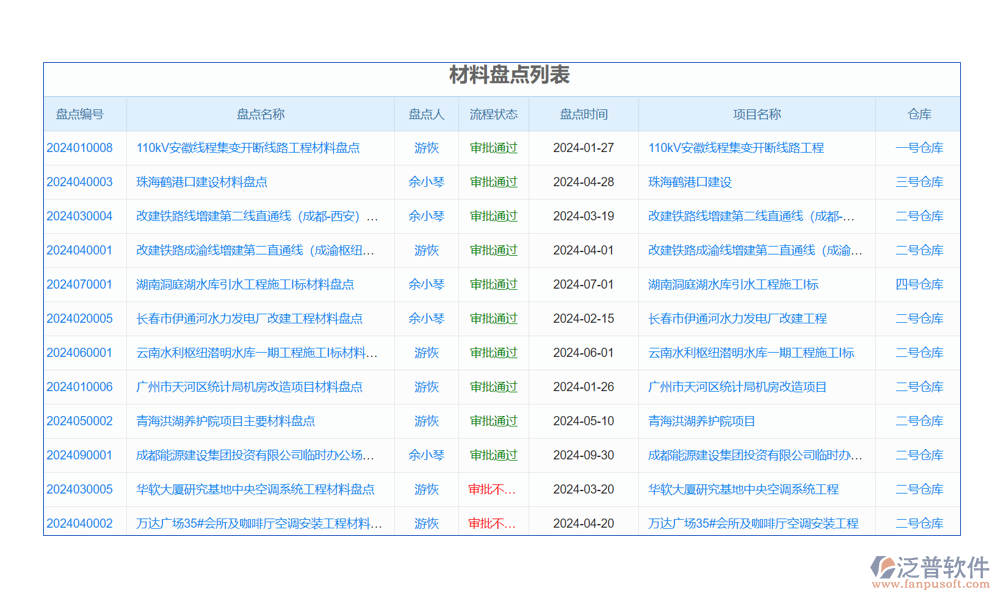Viewport: 1000px width, 600px height.
Task: Click 余小琴 in row 2024020005
Action: coord(426,319)
